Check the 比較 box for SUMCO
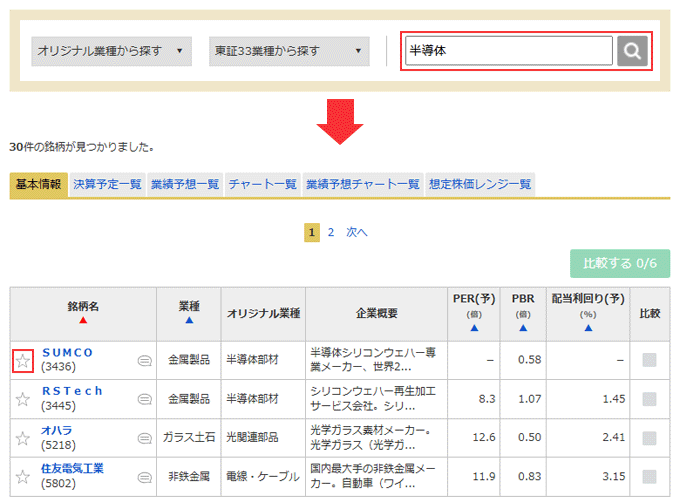The width and height of the screenshot is (680, 497). click(x=649, y=360)
